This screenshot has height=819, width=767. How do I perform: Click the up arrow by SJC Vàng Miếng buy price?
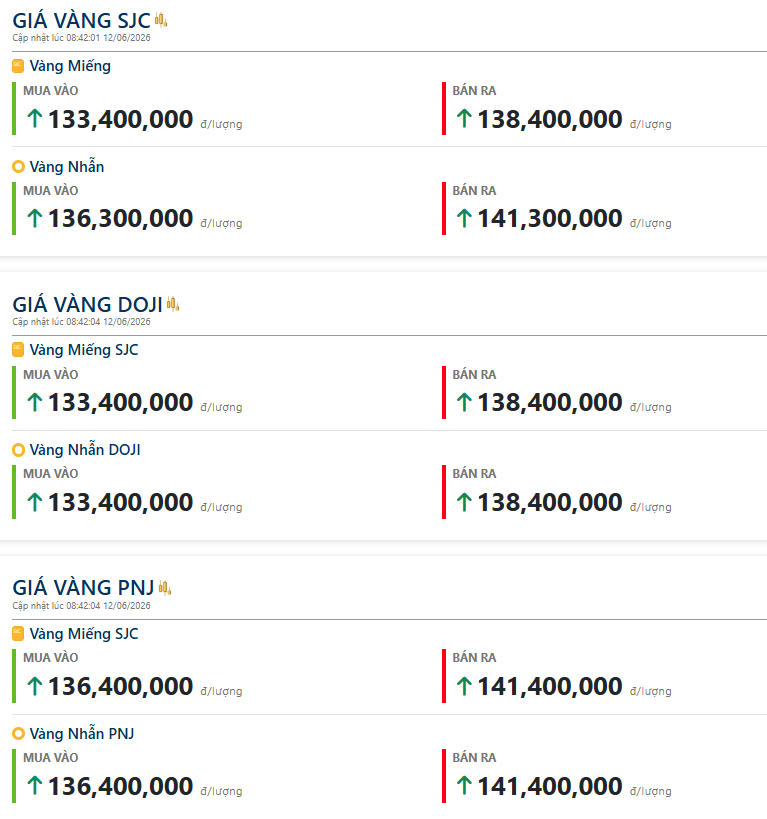(x=34, y=118)
